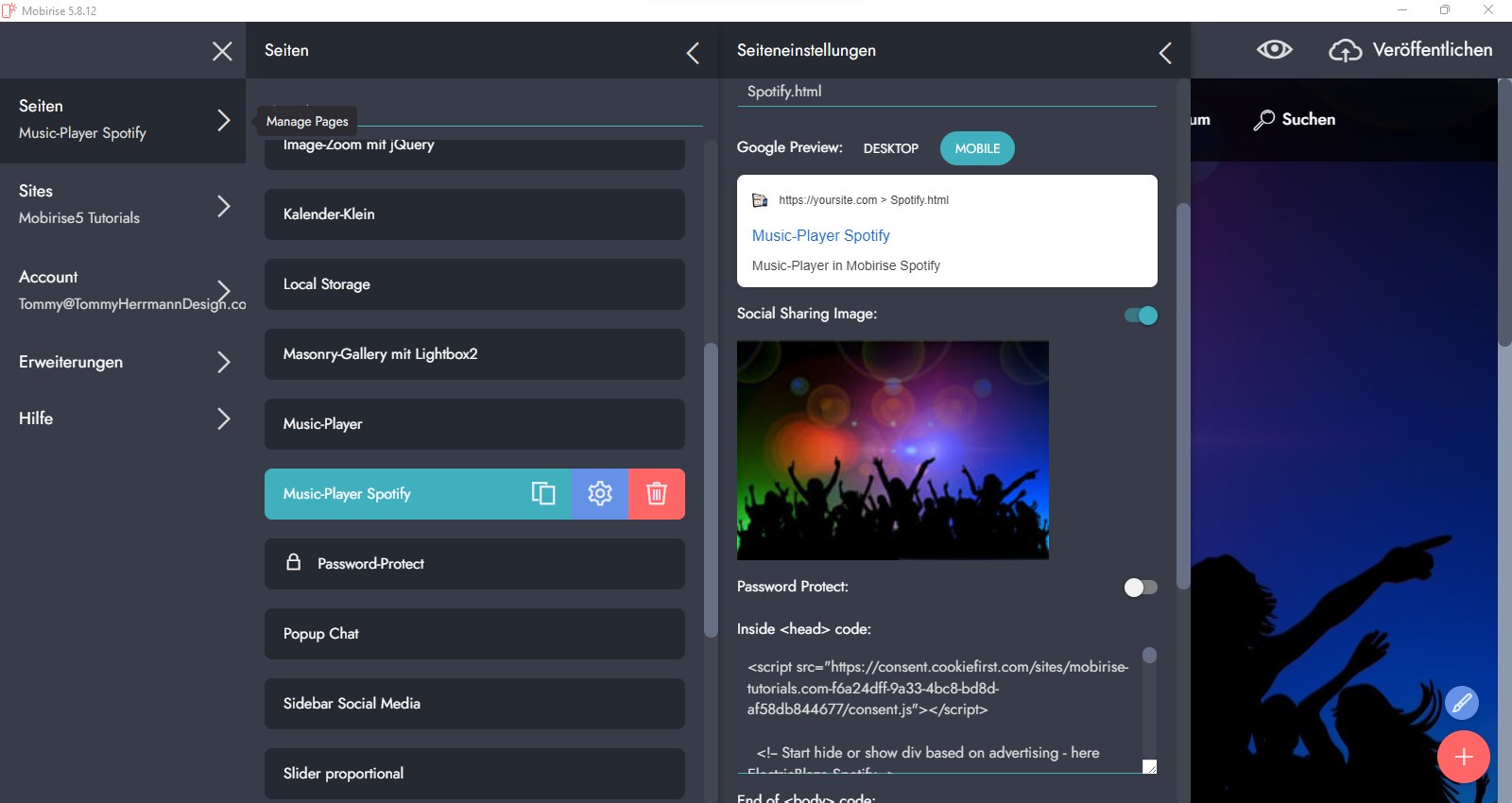Open the Sidebar Social Media page
Screen dimensions: 1512x803
coord(474,704)
